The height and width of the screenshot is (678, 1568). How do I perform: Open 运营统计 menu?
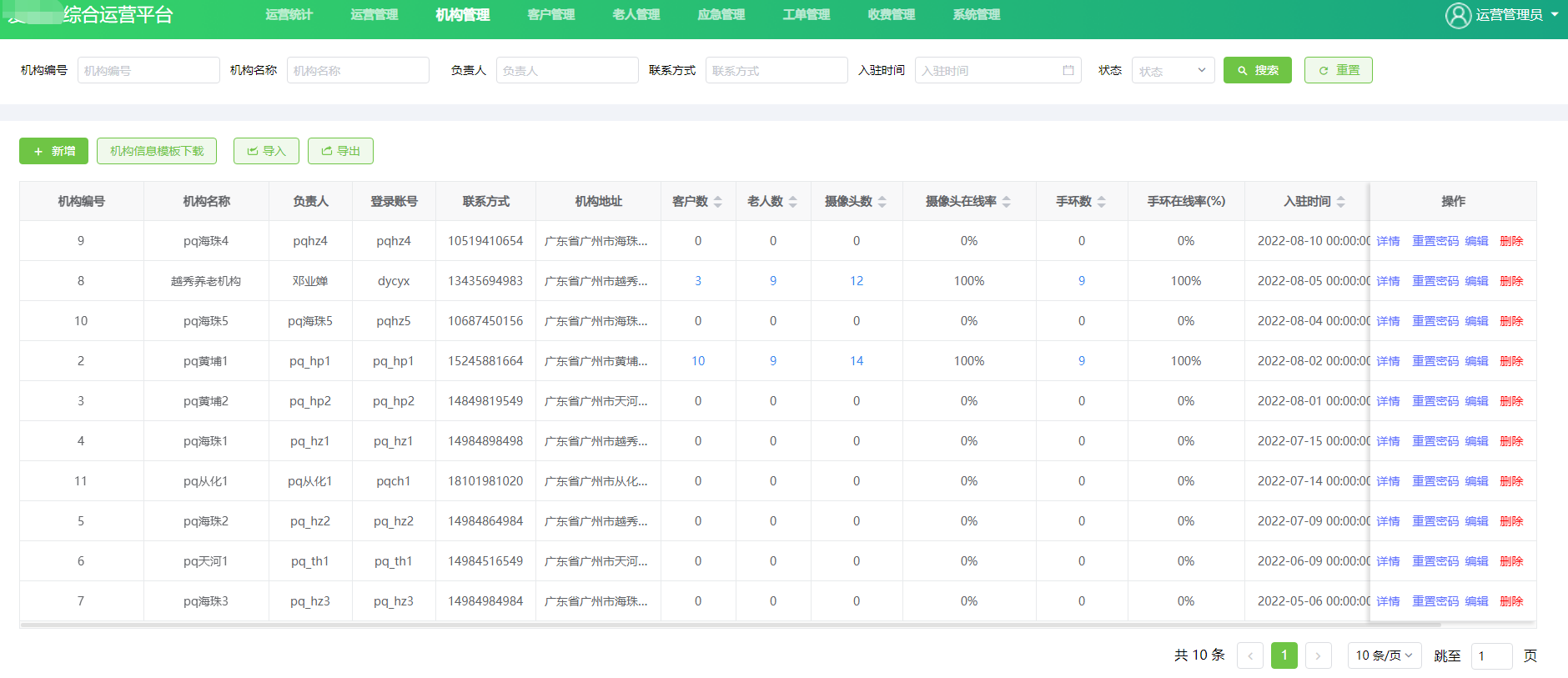[x=289, y=15]
